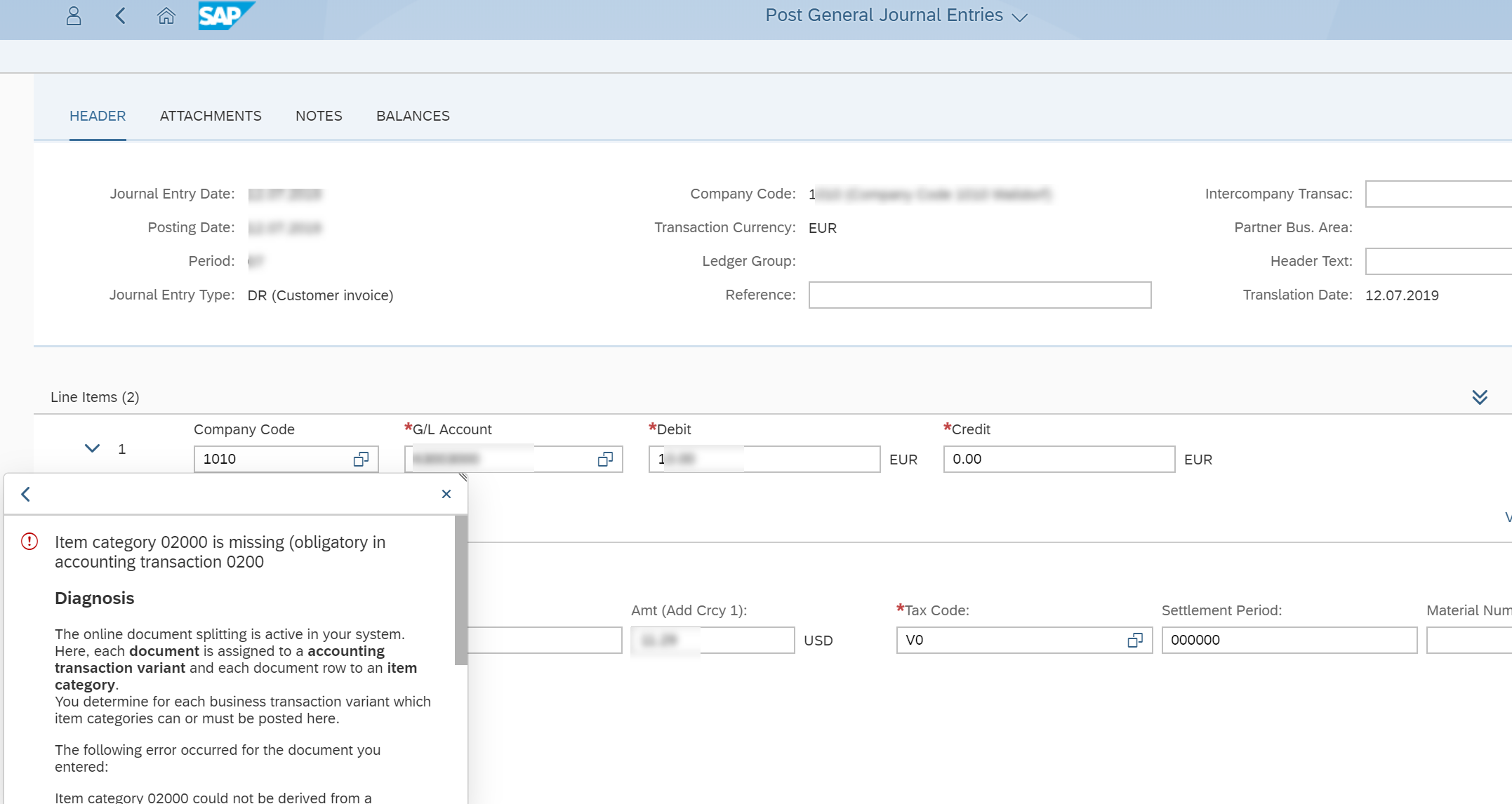Switch to the ATTACHMENTS tab
The image size is (1512, 804).
(211, 116)
